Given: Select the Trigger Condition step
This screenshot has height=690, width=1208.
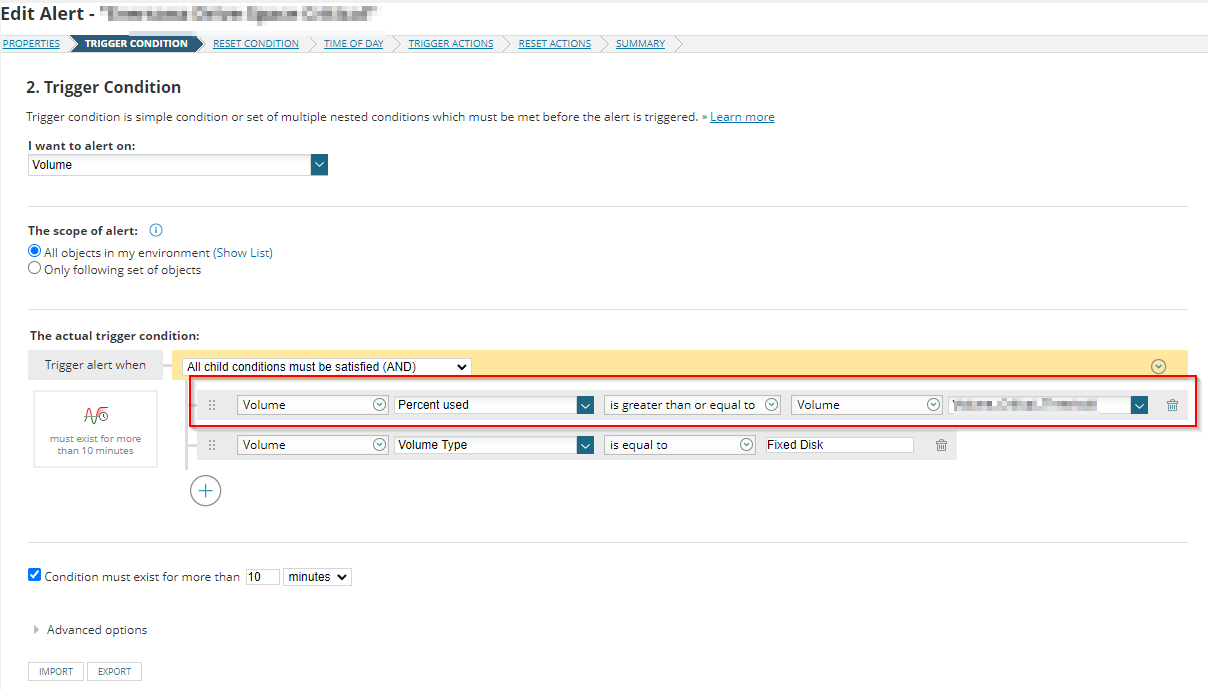Looking at the screenshot, I should [136, 44].
